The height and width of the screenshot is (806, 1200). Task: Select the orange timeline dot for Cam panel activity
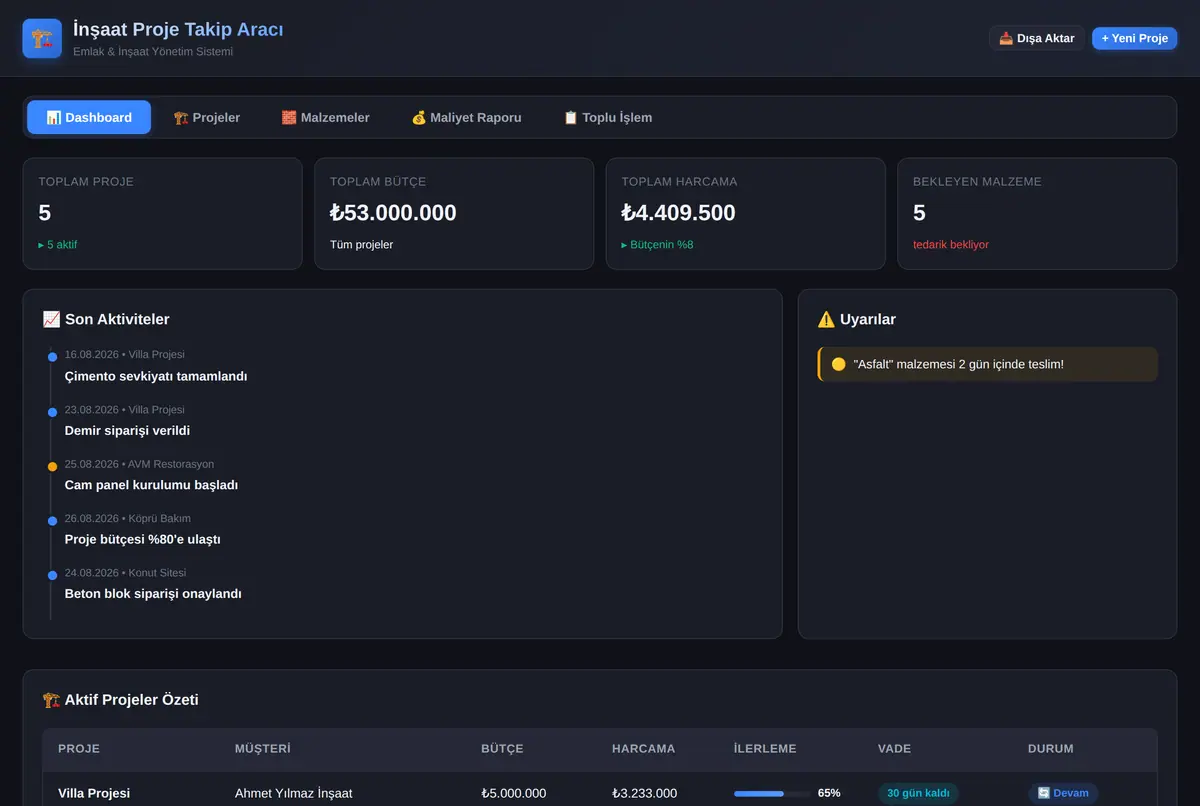click(x=52, y=466)
